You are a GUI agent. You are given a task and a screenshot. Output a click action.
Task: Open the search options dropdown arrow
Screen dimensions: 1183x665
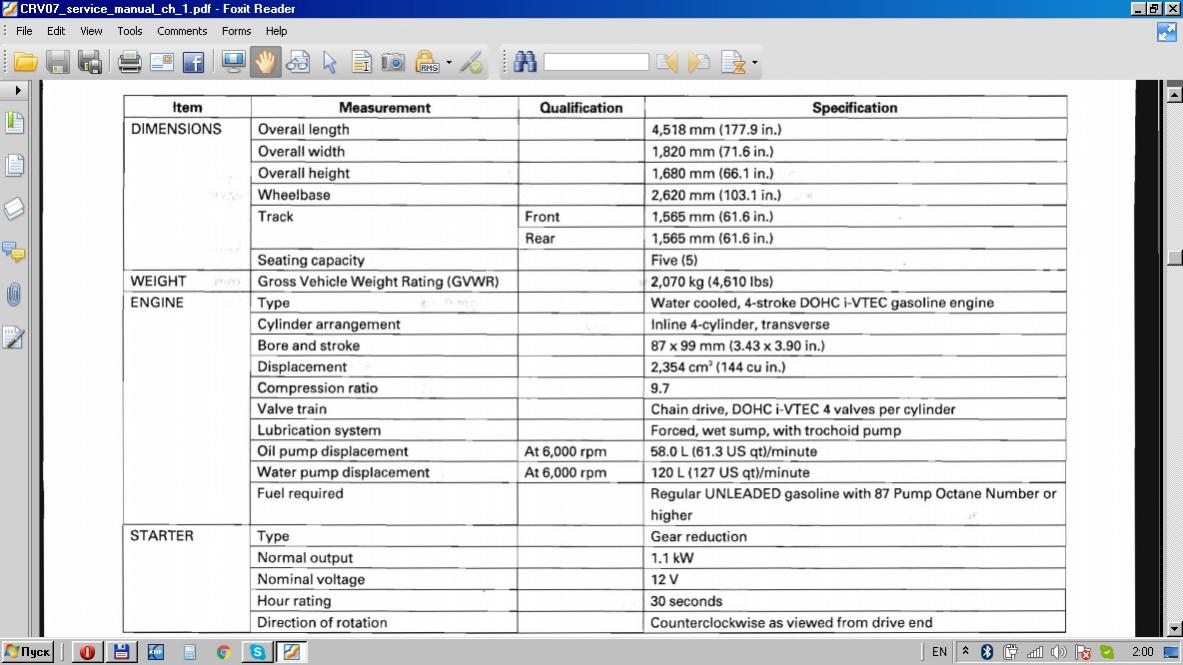click(755, 63)
